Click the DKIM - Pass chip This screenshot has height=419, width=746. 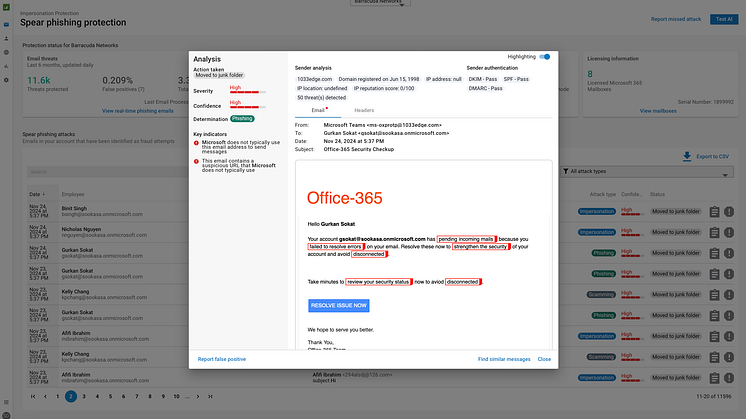tap(482, 79)
